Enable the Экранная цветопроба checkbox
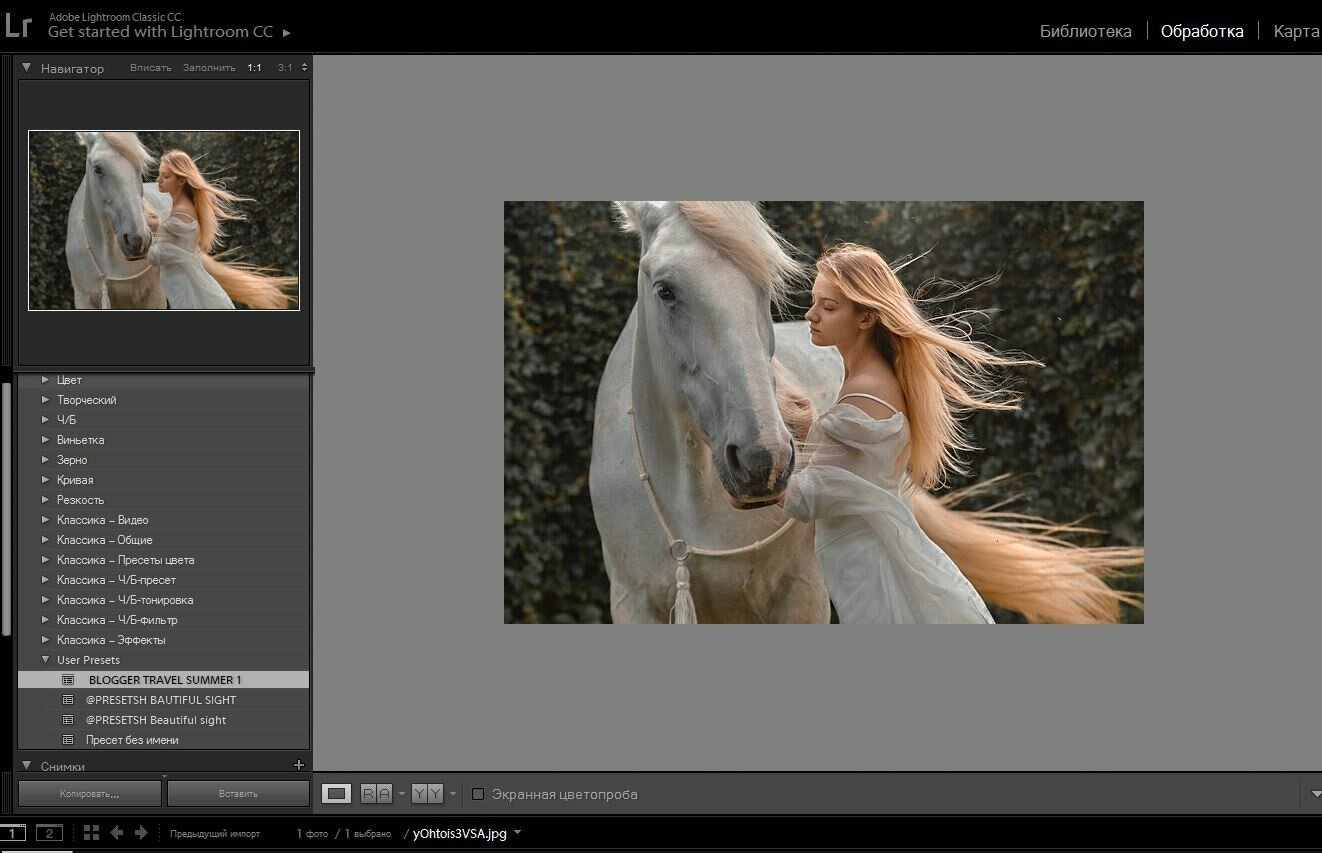Viewport: 1322px width, 853px height. point(478,794)
